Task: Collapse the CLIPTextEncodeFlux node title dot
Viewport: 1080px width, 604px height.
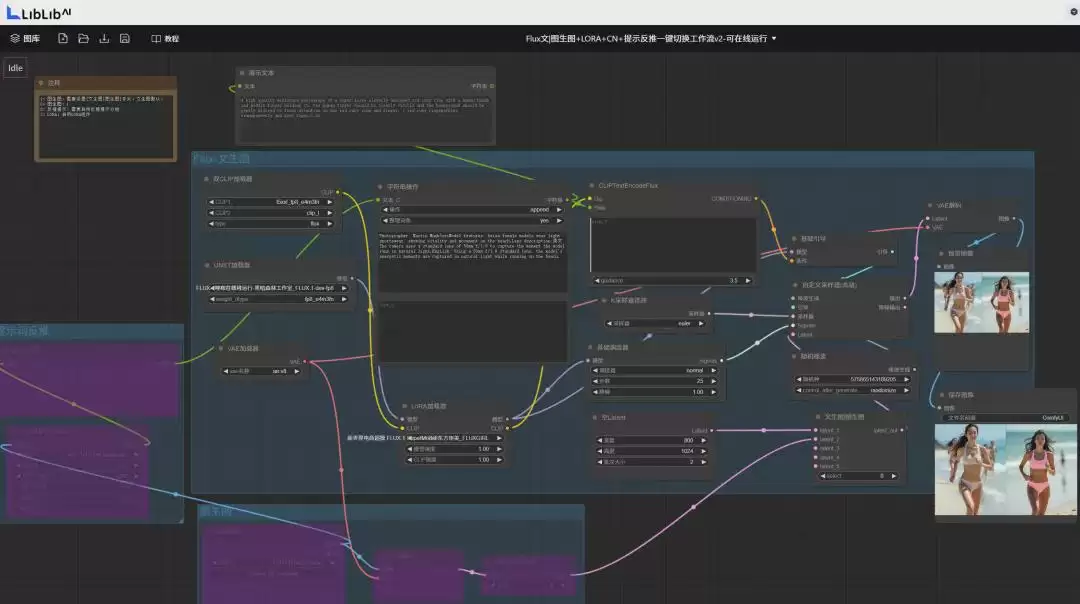Action: pos(592,185)
